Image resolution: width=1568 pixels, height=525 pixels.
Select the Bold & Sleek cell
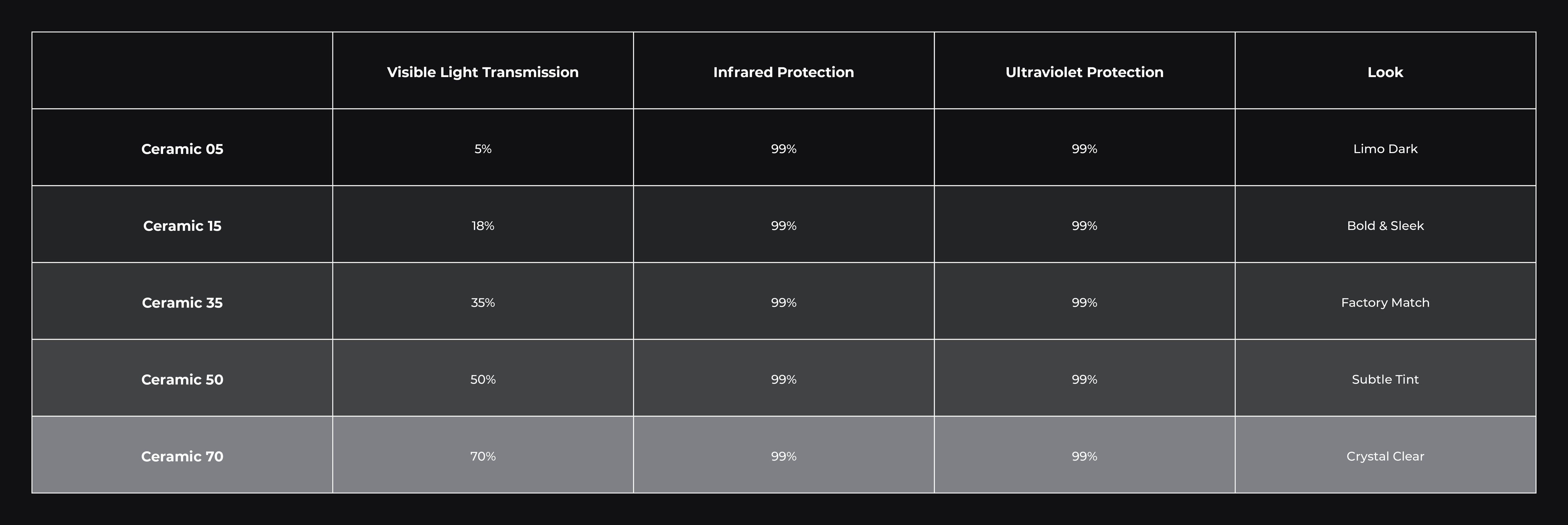[1385, 225]
